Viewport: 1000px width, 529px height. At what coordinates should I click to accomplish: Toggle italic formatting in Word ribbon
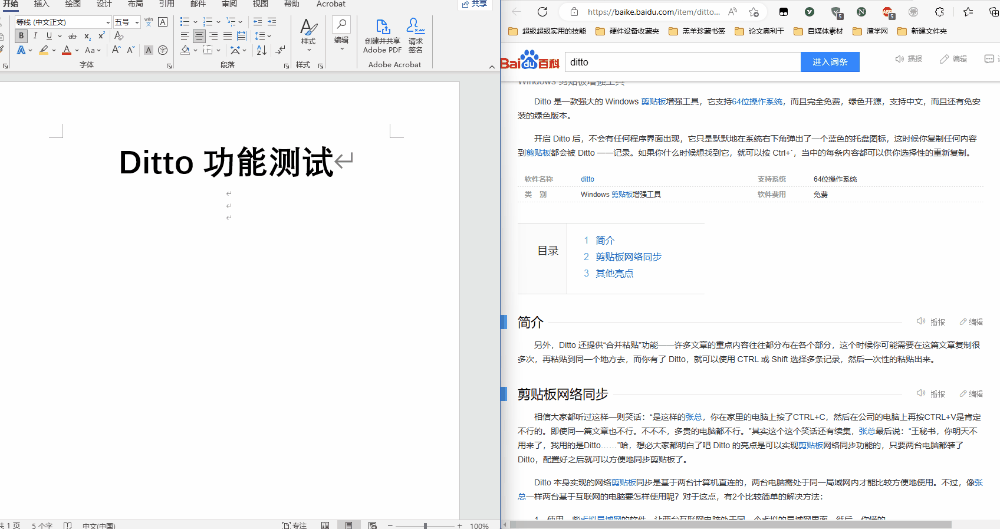click(35, 36)
